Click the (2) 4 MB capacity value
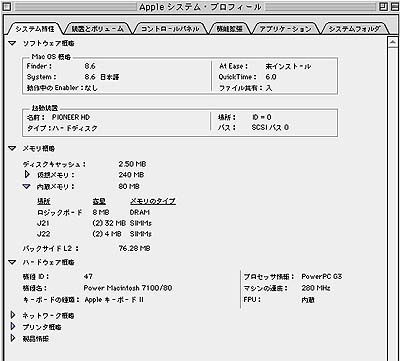Screen dimensions: 400x361 (107, 234)
